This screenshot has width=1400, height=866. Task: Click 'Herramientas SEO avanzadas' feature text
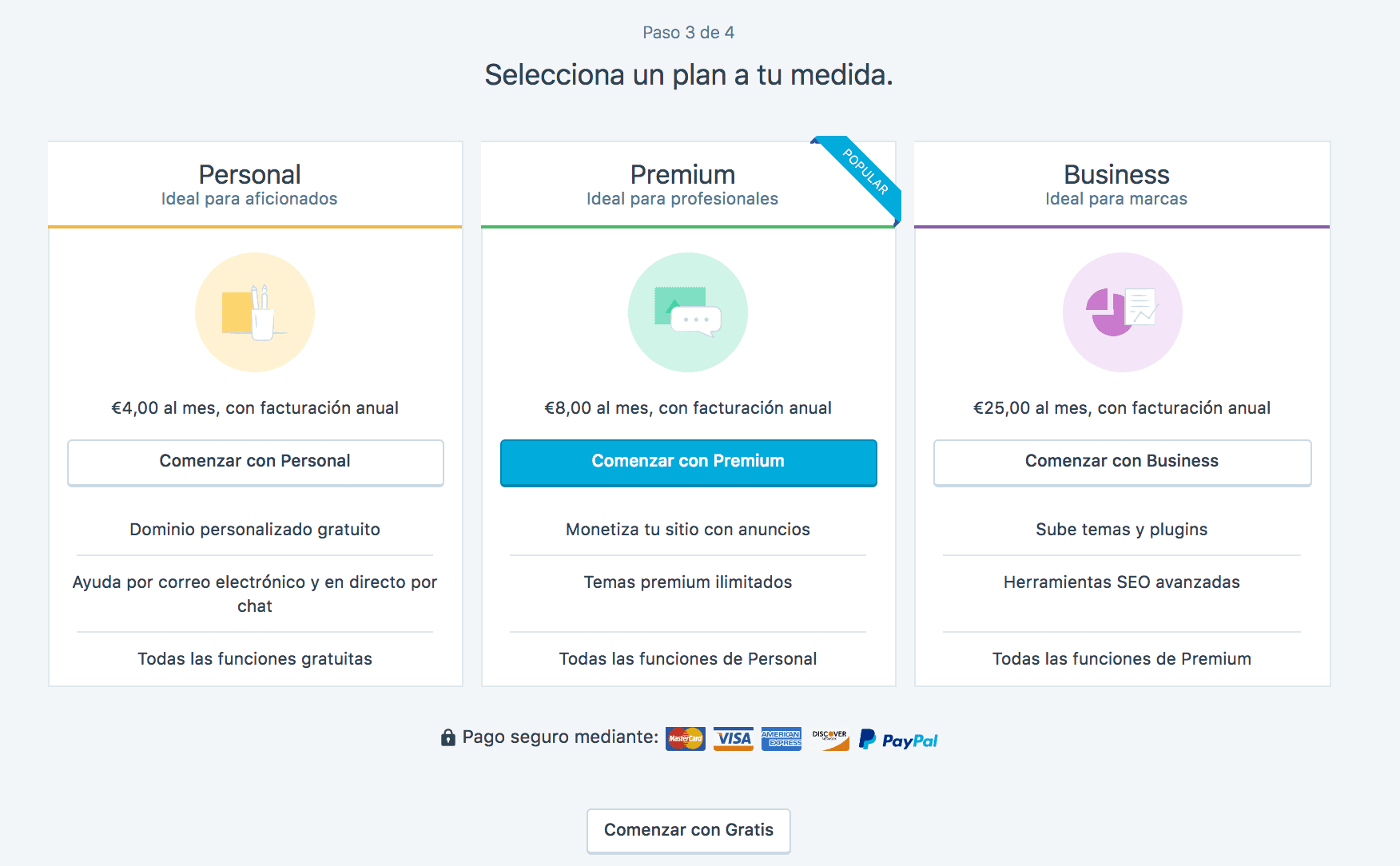click(x=1122, y=582)
